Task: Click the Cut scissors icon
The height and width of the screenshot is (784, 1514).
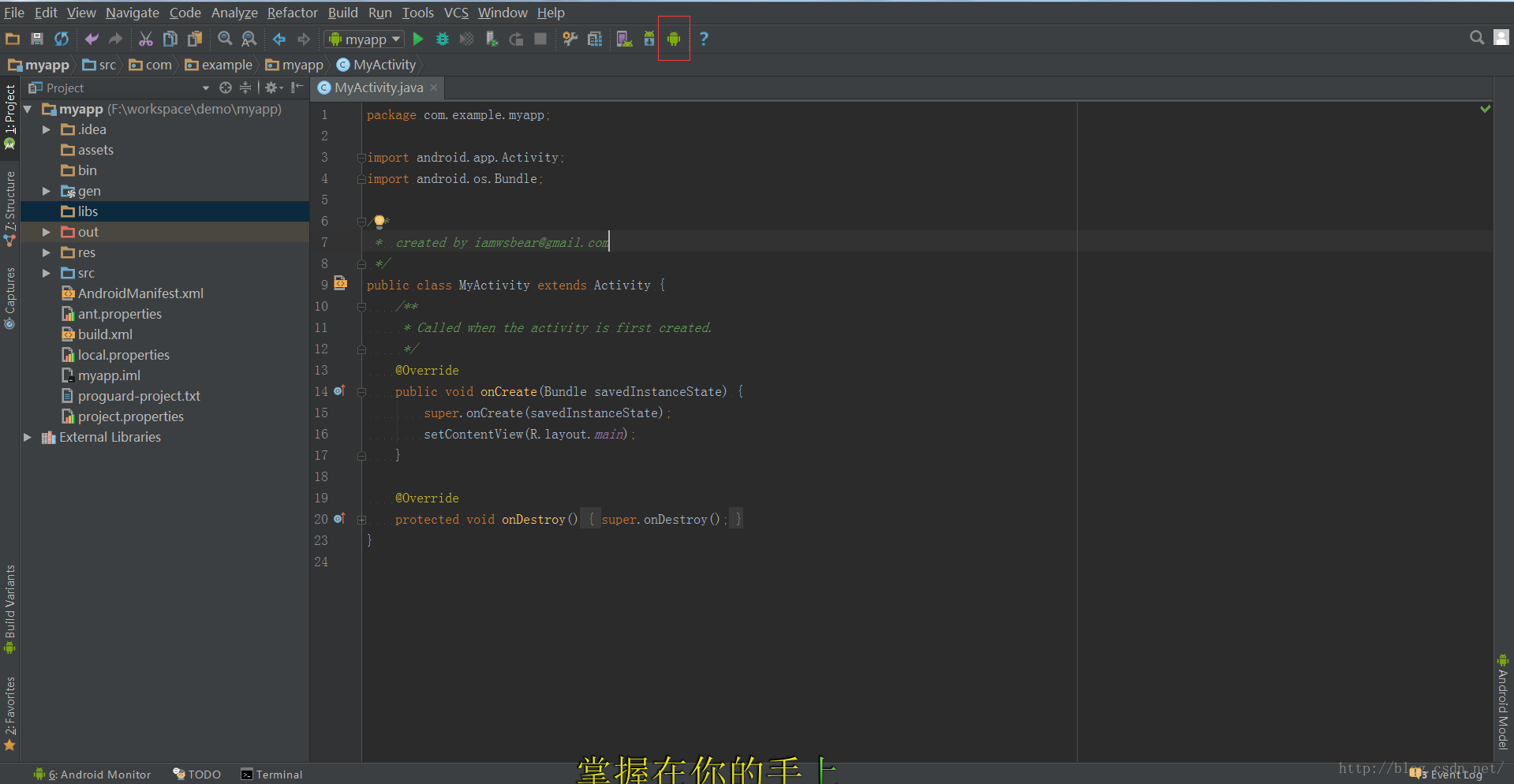Action: point(146,39)
